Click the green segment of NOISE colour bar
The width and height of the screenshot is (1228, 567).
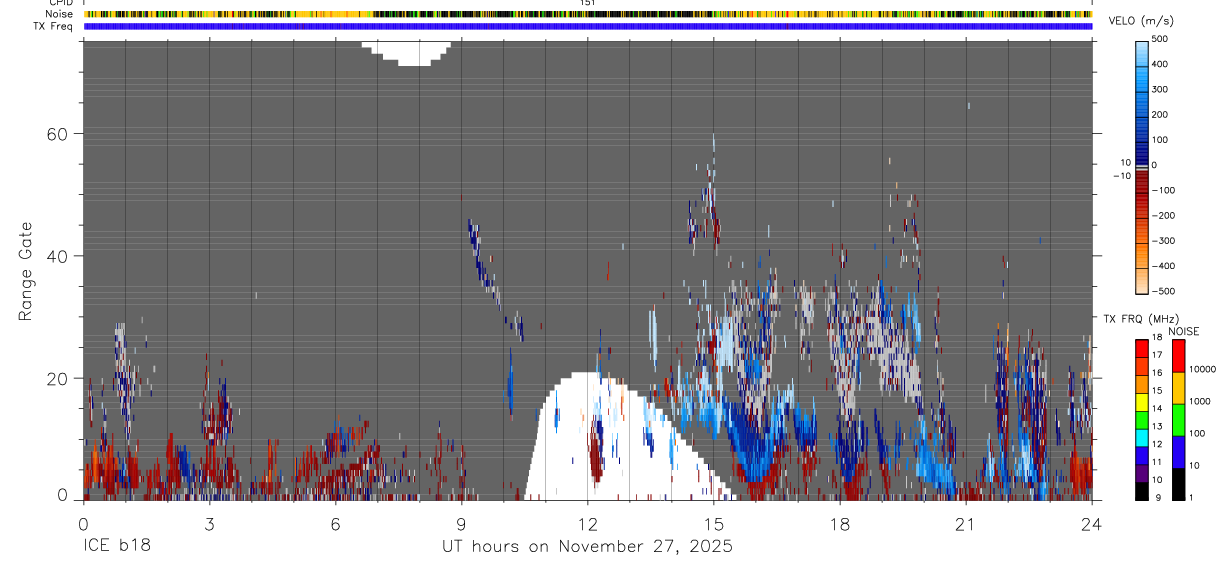click(x=1178, y=420)
